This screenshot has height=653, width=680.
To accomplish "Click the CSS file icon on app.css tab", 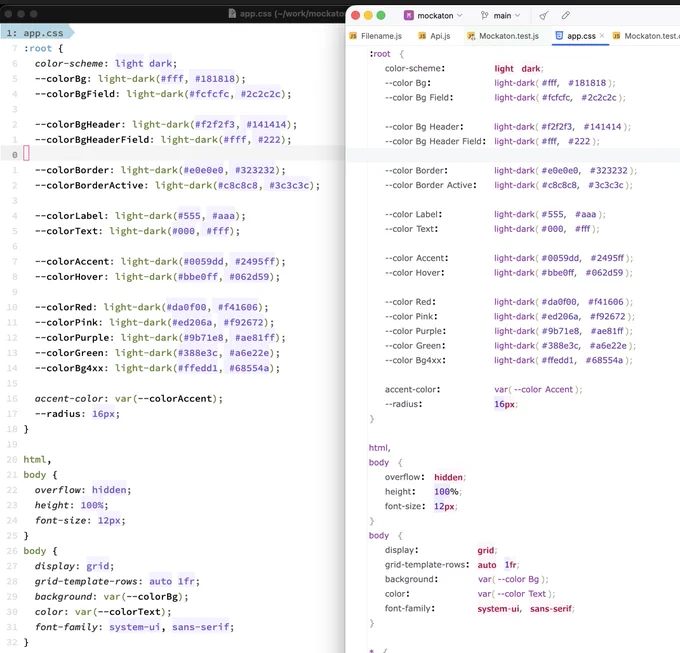I will pos(559,36).
